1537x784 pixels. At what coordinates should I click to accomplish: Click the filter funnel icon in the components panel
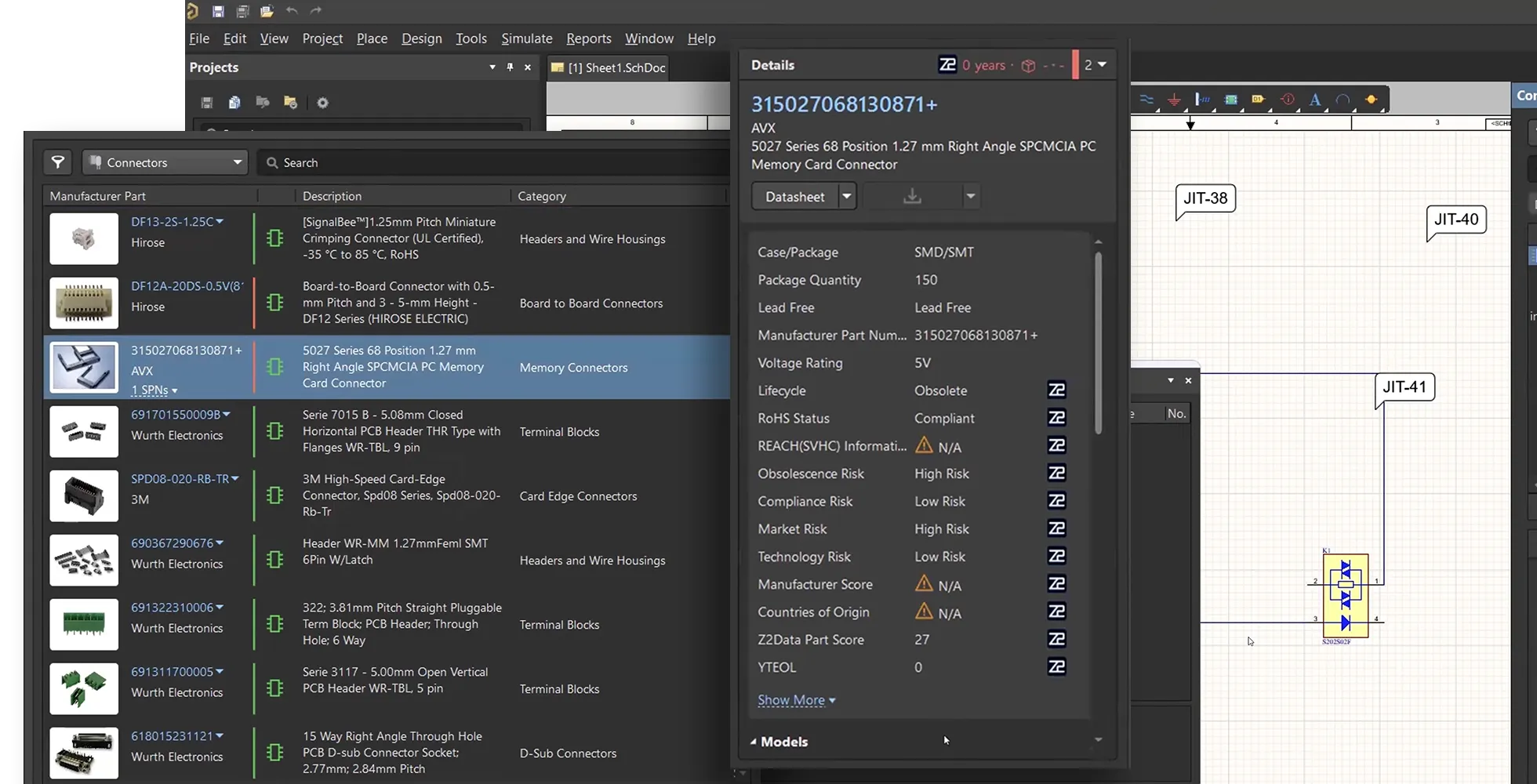58,162
